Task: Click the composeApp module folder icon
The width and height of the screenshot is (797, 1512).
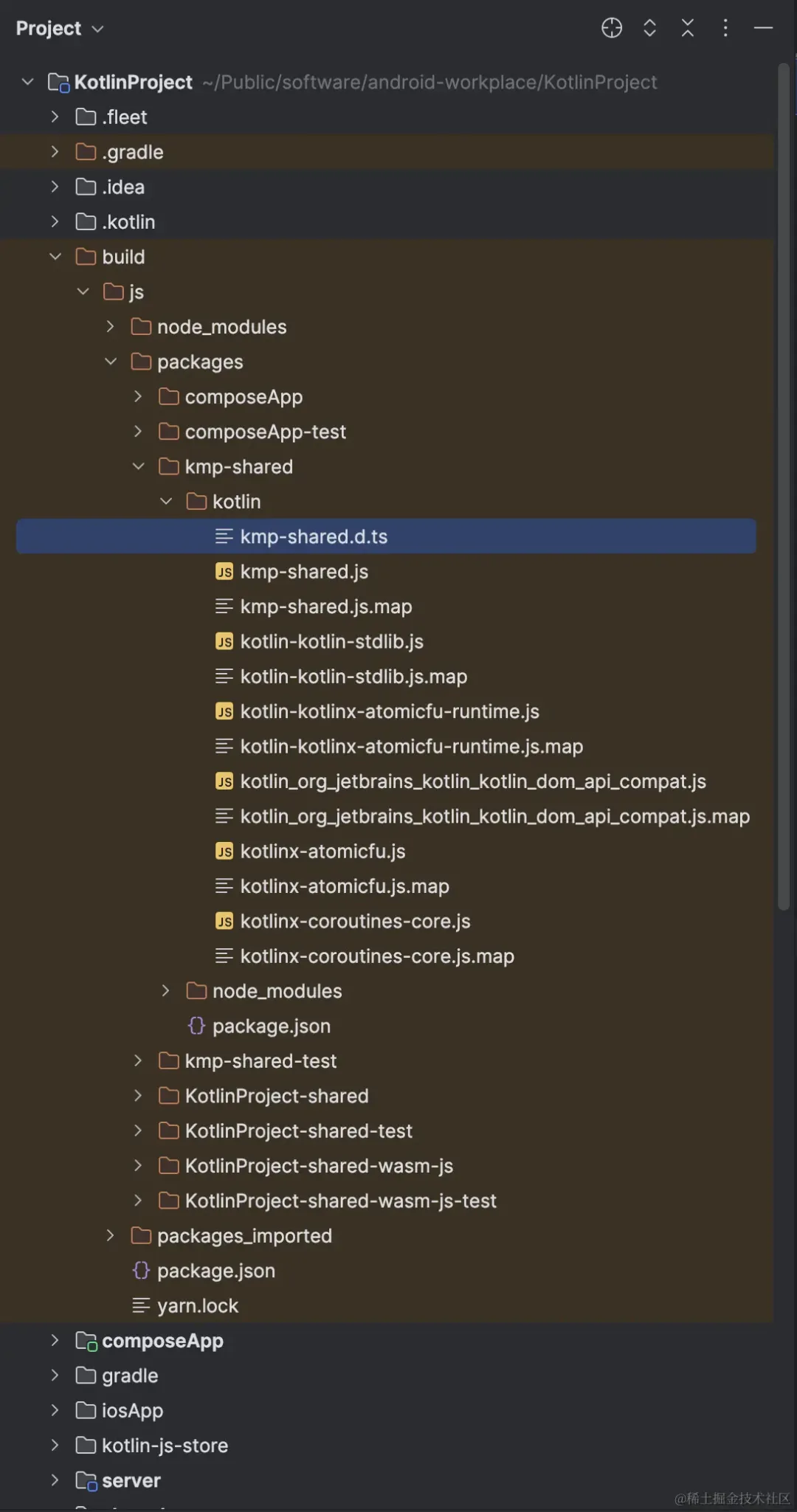Action: (86, 1341)
